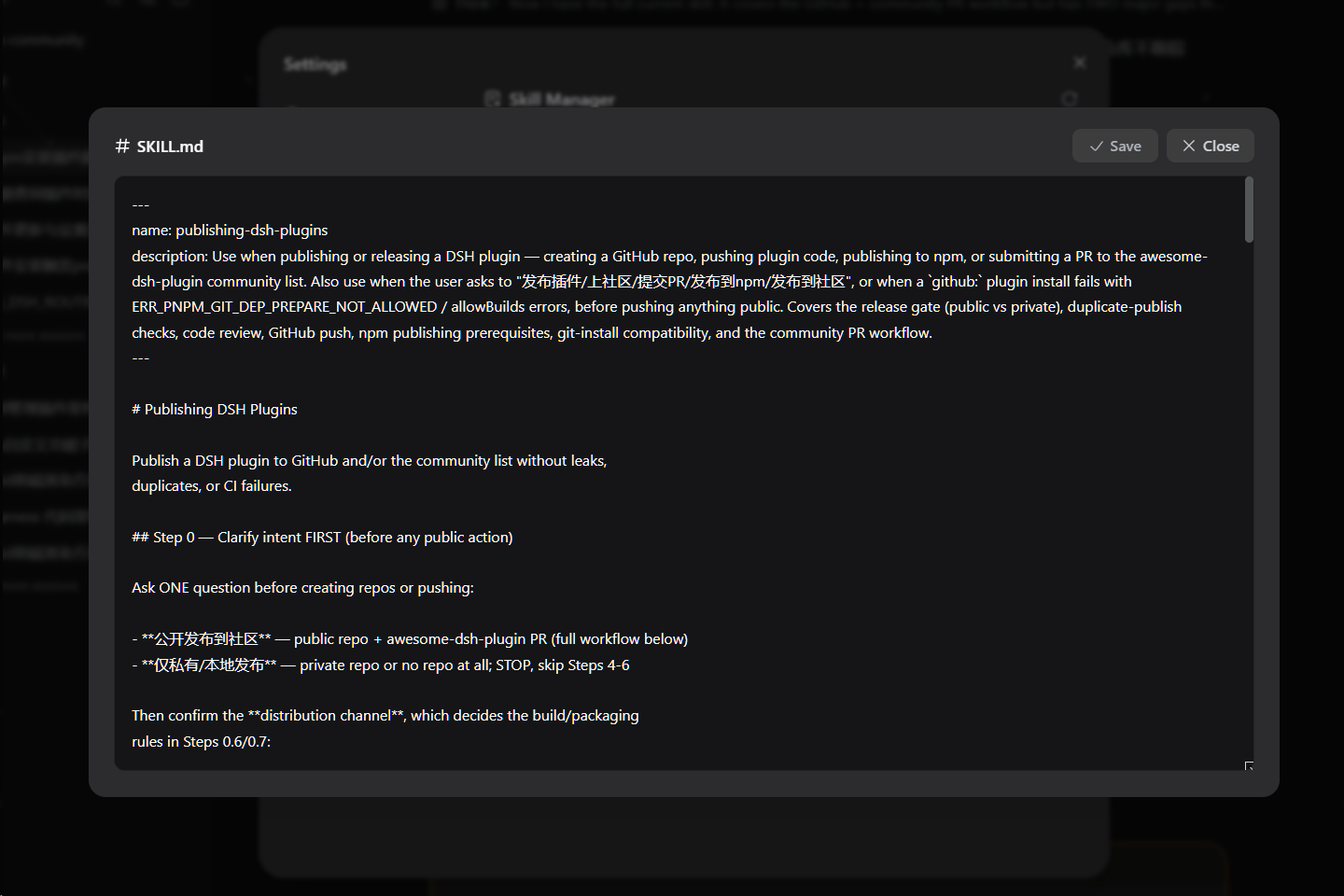
Task: Click the 'SKILL.md' dialog title text
Action: [170, 147]
